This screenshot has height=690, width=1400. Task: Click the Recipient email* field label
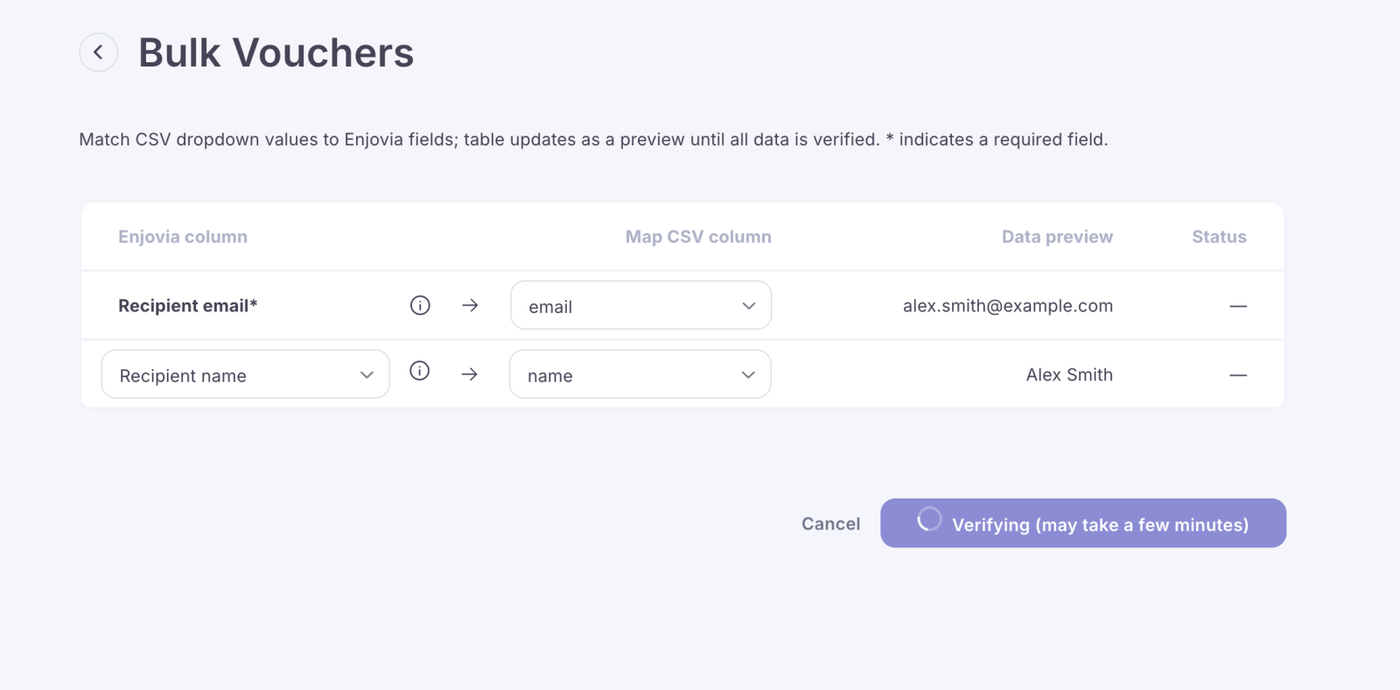(x=188, y=306)
